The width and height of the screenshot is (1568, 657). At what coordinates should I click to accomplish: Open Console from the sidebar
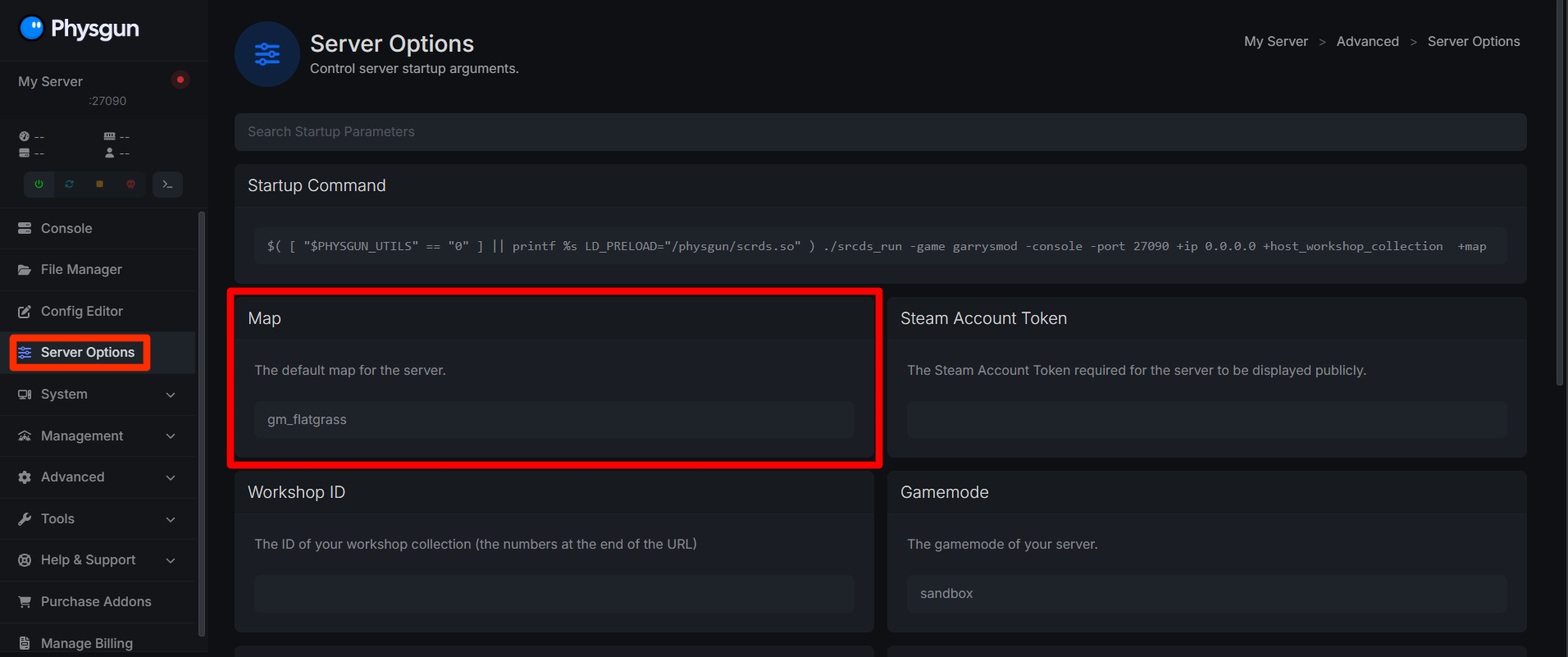(x=66, y=229)
